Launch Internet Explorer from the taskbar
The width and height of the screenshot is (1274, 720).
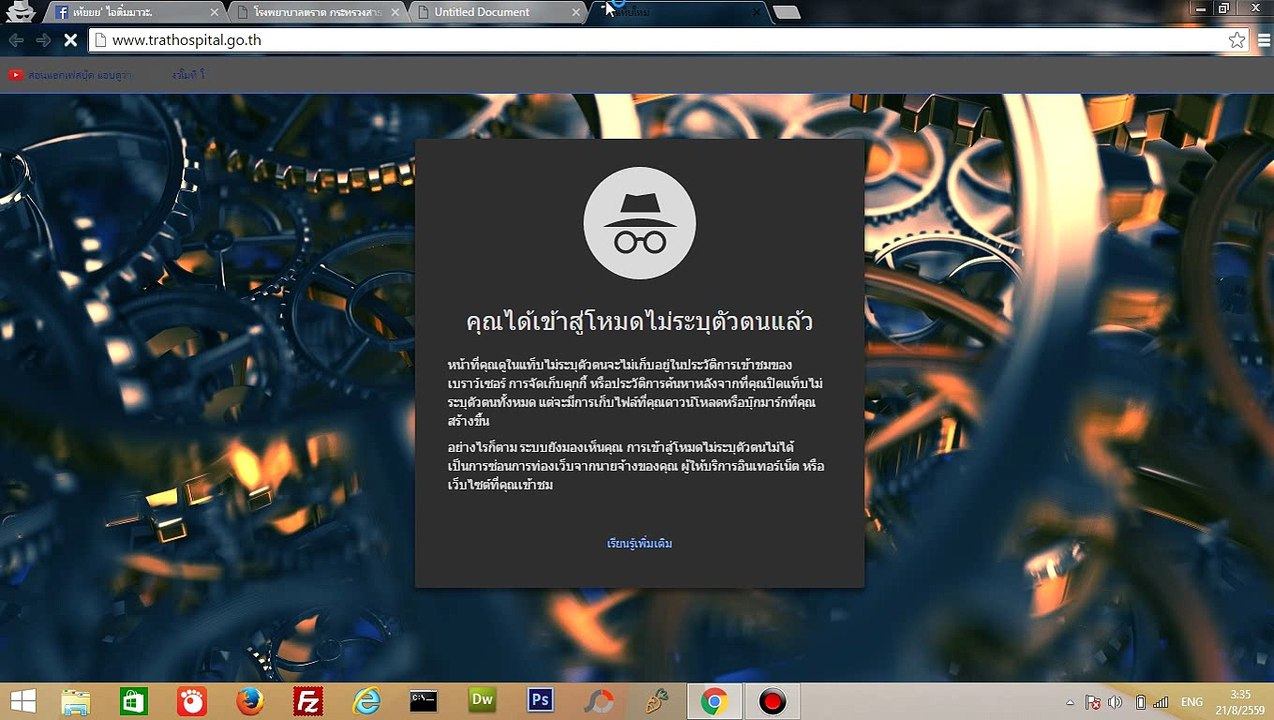[366, 702]
